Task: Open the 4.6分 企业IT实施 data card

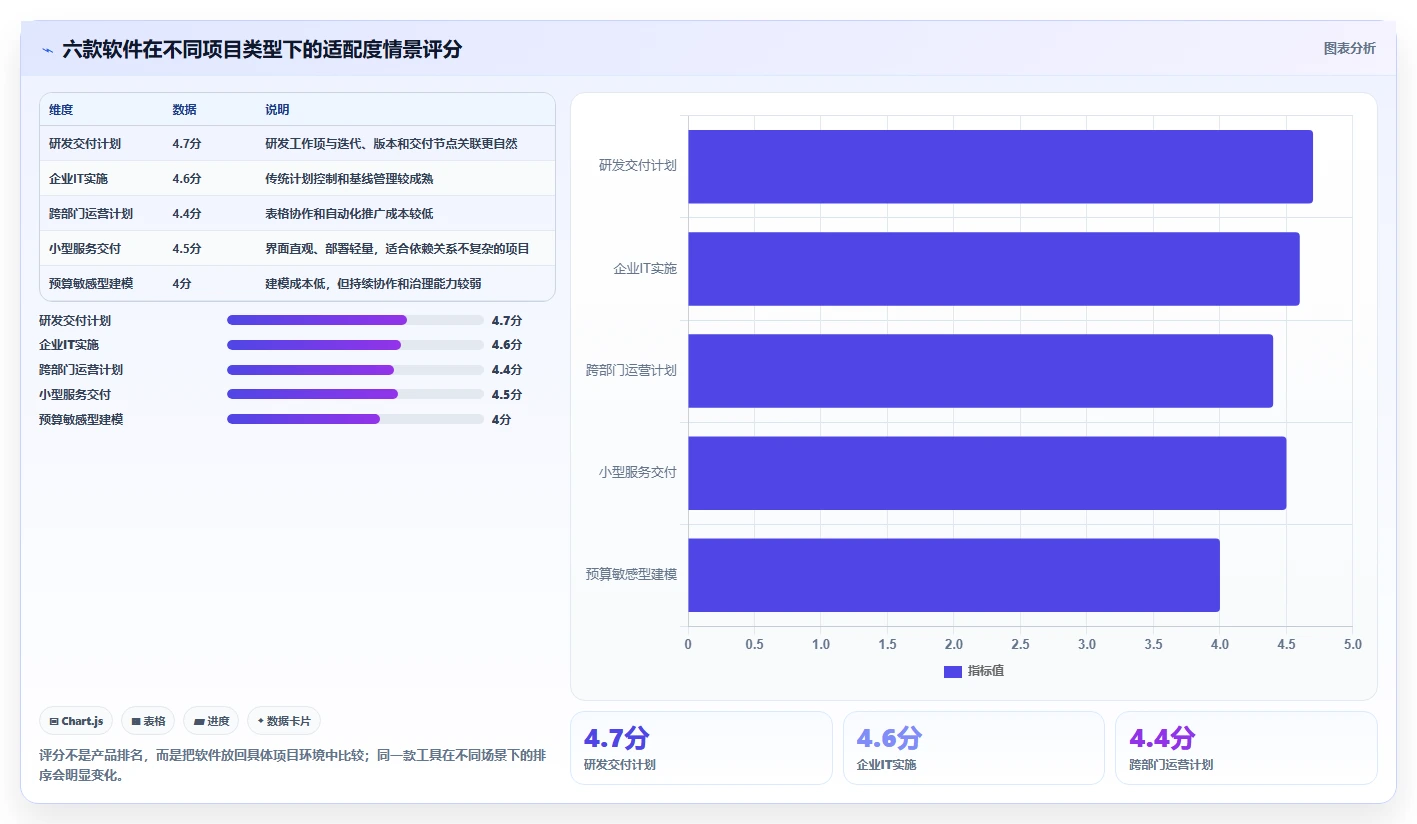Action: pyautogui.click(x=974, y=748)
